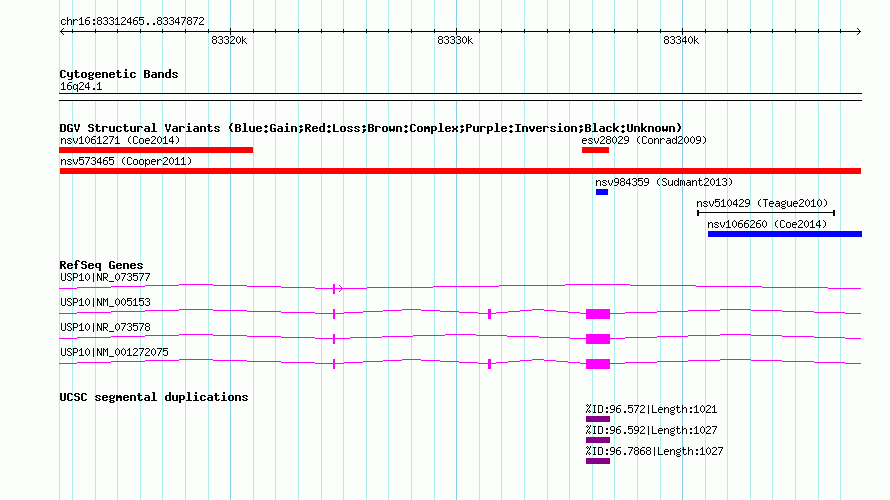Click the 16q24.1 band label
Viewport: 890px width, 500px height.
click(81, 86)
